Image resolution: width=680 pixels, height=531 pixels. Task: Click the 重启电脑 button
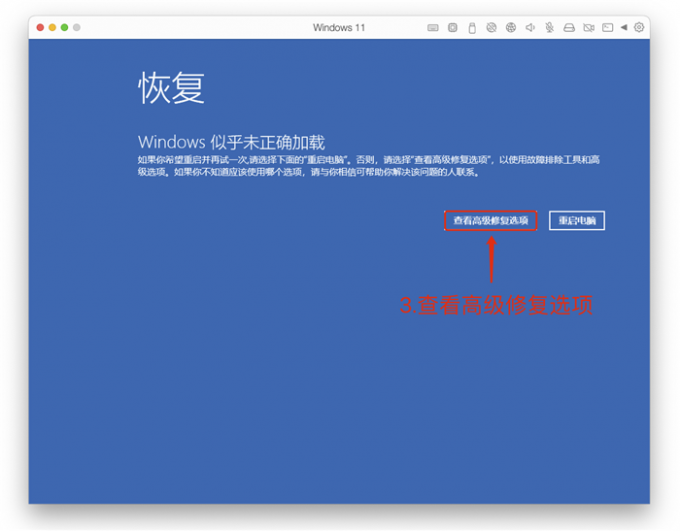(577, 220)
